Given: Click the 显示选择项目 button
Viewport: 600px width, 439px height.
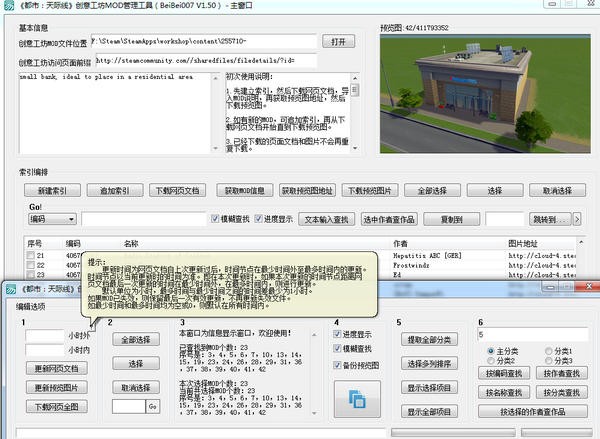Looking at the screenshot, I should pos(429,388).
